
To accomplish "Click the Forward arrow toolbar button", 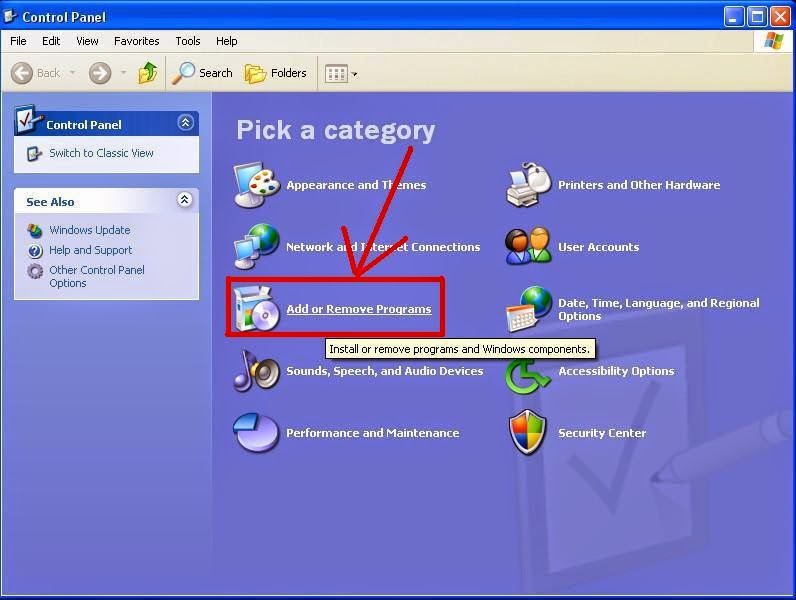I will (100, 73).
